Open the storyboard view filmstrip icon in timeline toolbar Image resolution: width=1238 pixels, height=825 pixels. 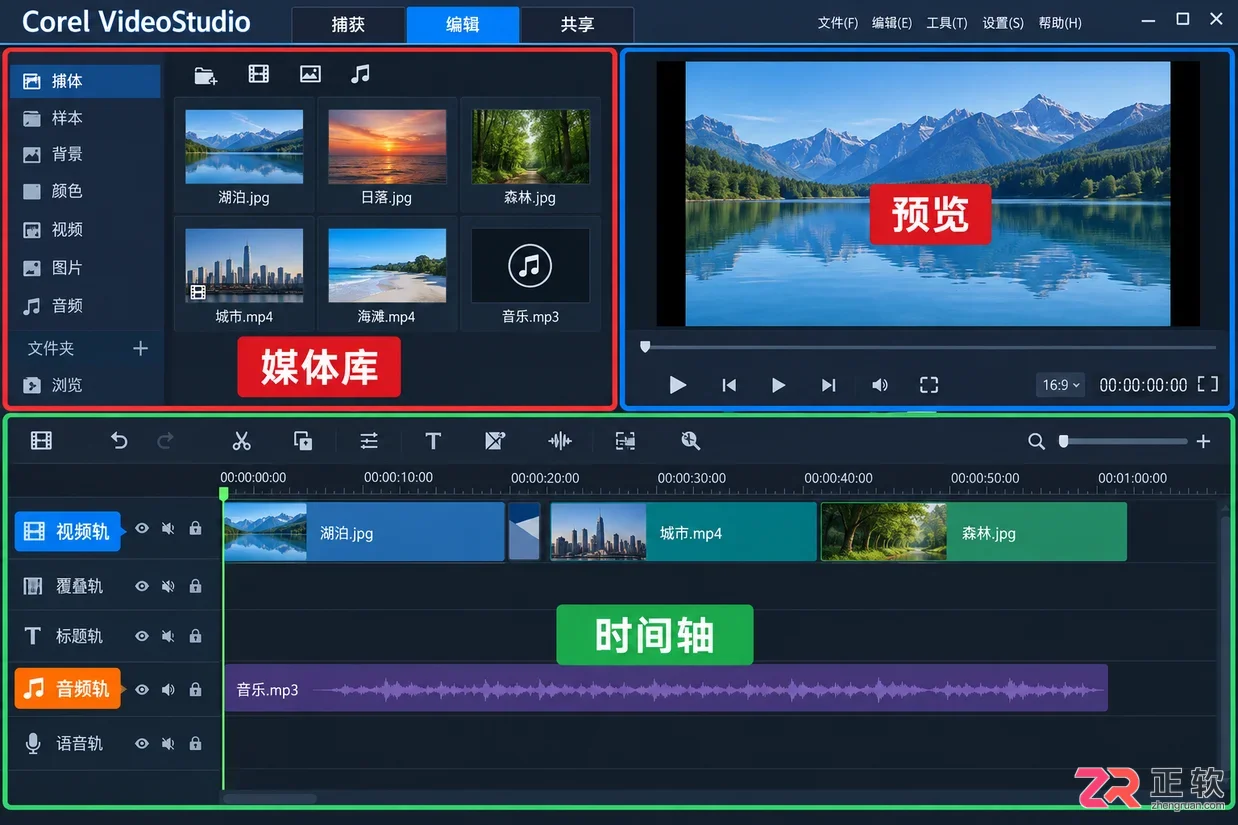click(x=41, y=441)
